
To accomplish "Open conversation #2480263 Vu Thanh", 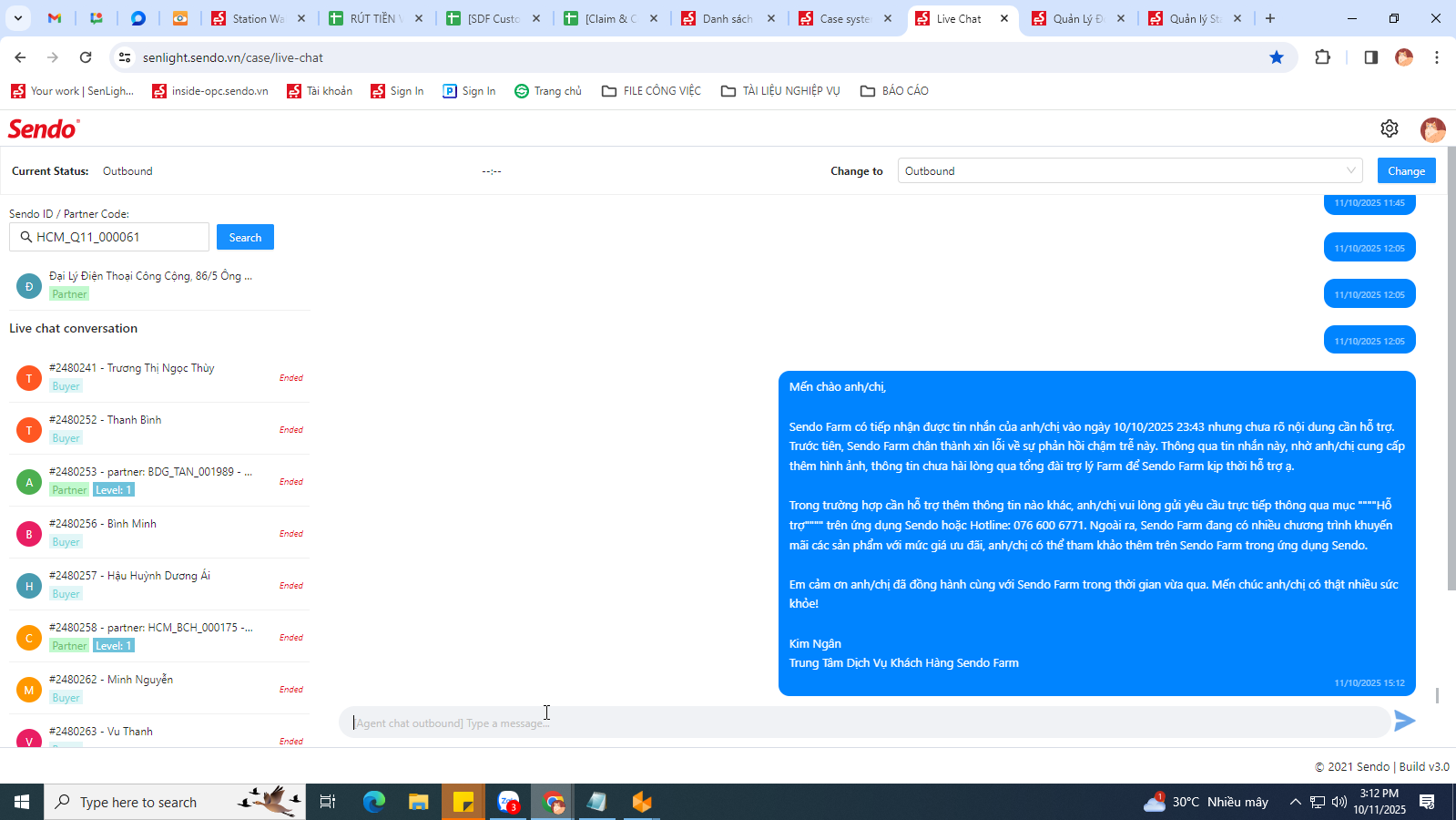I will (159, 732).
